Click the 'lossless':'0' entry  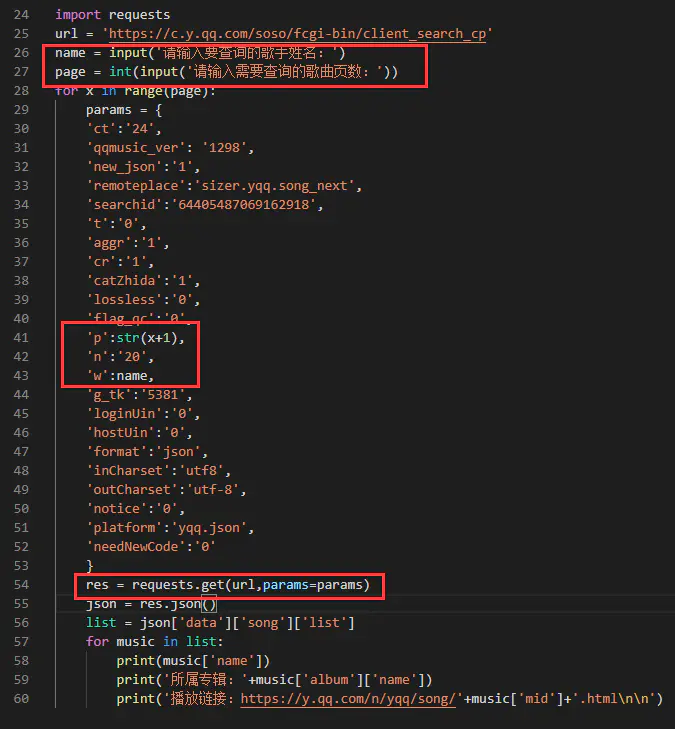143,300
